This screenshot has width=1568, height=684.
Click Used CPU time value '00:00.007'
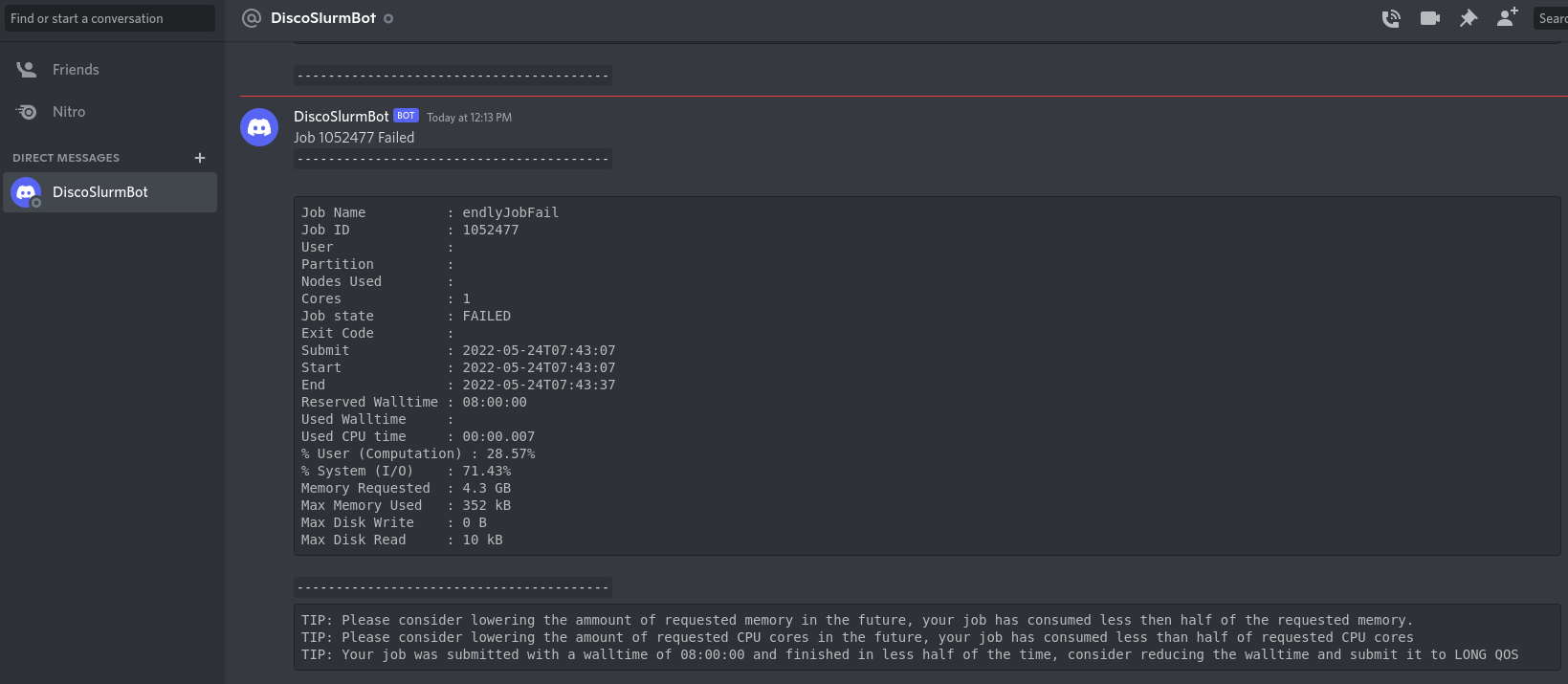(498, 436)
